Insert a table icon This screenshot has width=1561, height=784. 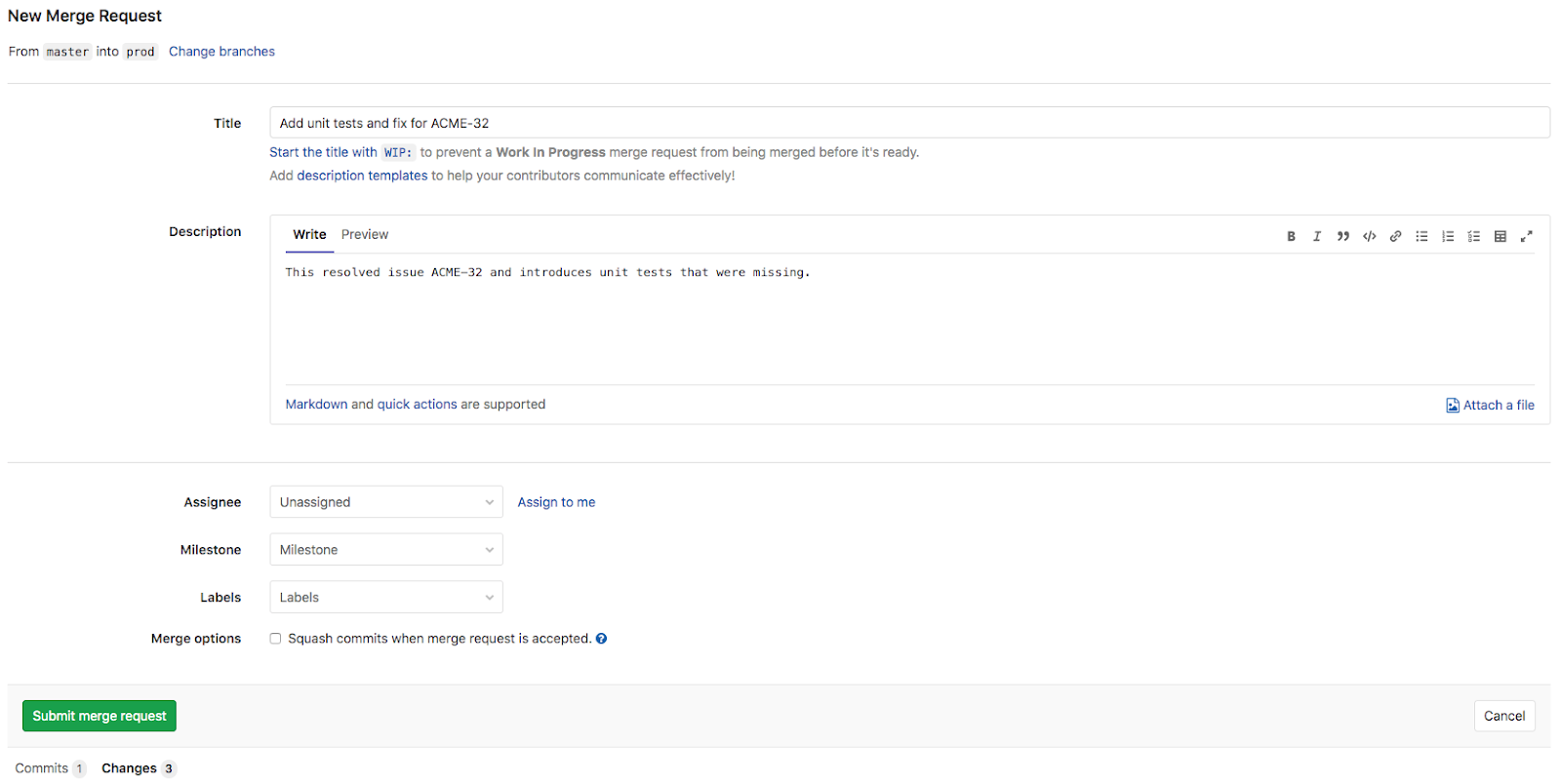point(1501,236)
